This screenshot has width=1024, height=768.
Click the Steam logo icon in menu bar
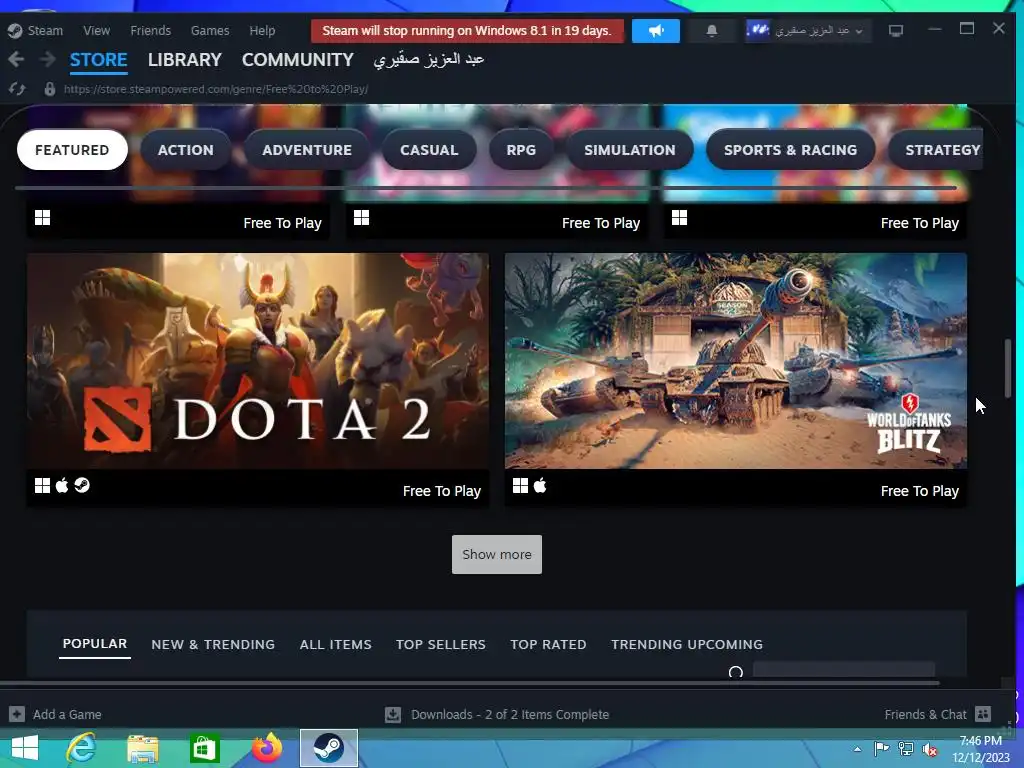[14, 31]
